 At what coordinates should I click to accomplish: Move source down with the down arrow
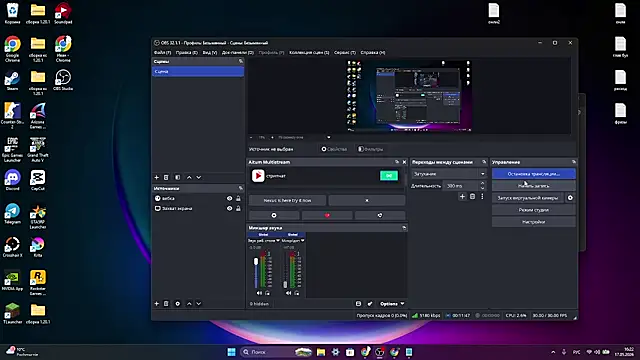tap(199, 304)
